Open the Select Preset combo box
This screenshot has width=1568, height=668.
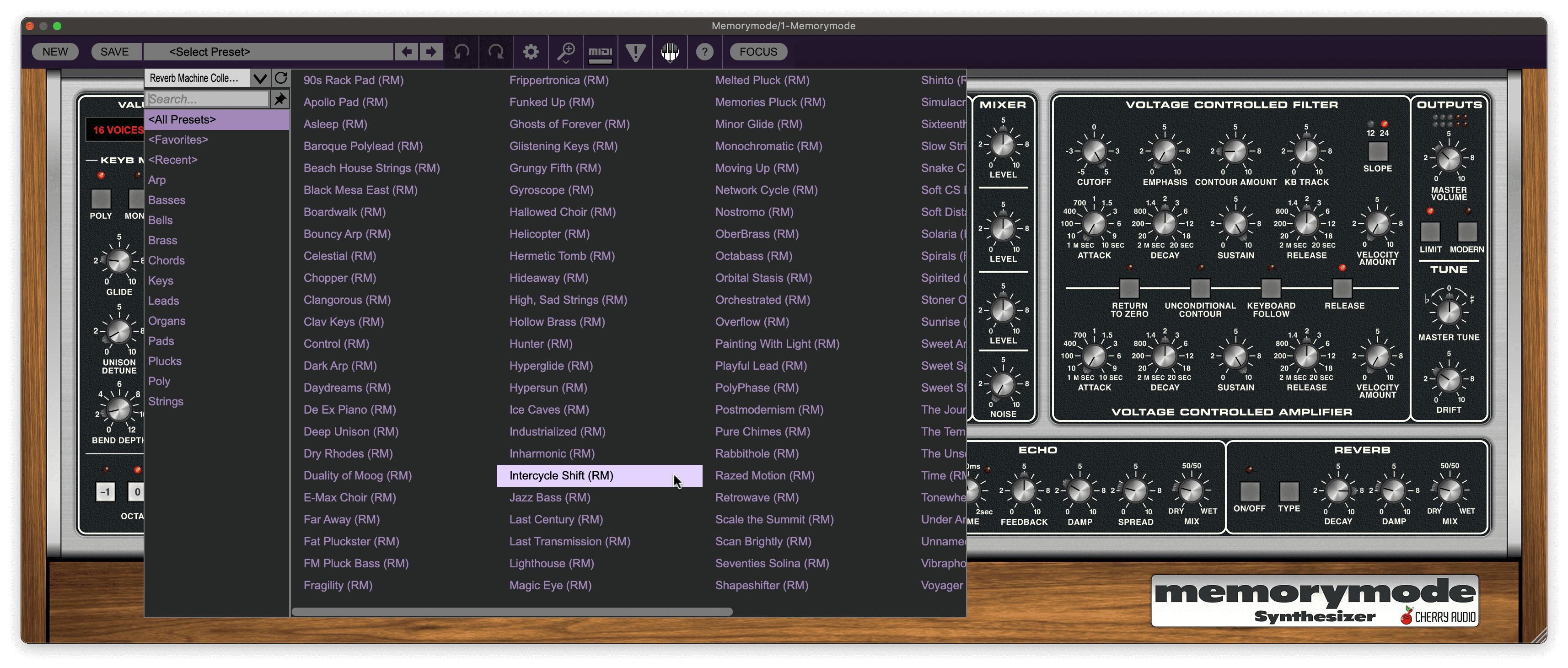tap(268, 52)
